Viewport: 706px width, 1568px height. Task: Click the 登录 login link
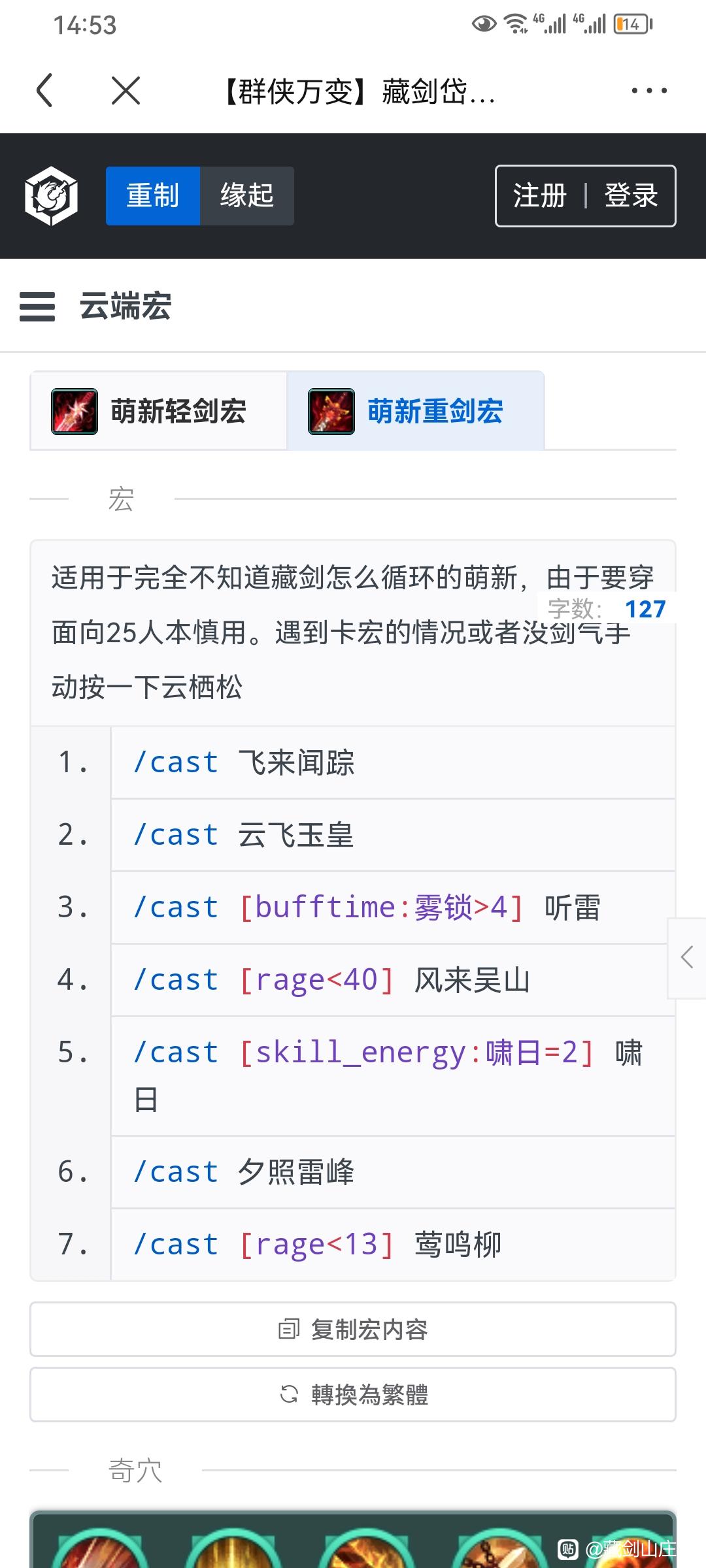point(631,196)
